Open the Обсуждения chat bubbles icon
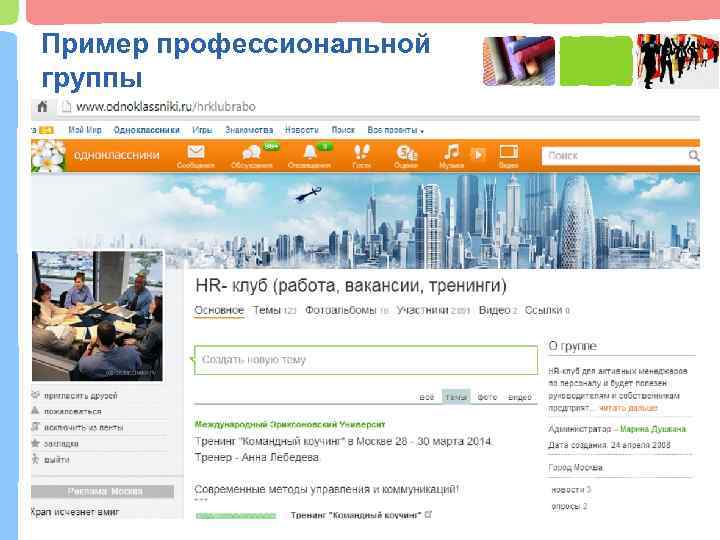The image size is (720, 540). click(x=251, y=152)
